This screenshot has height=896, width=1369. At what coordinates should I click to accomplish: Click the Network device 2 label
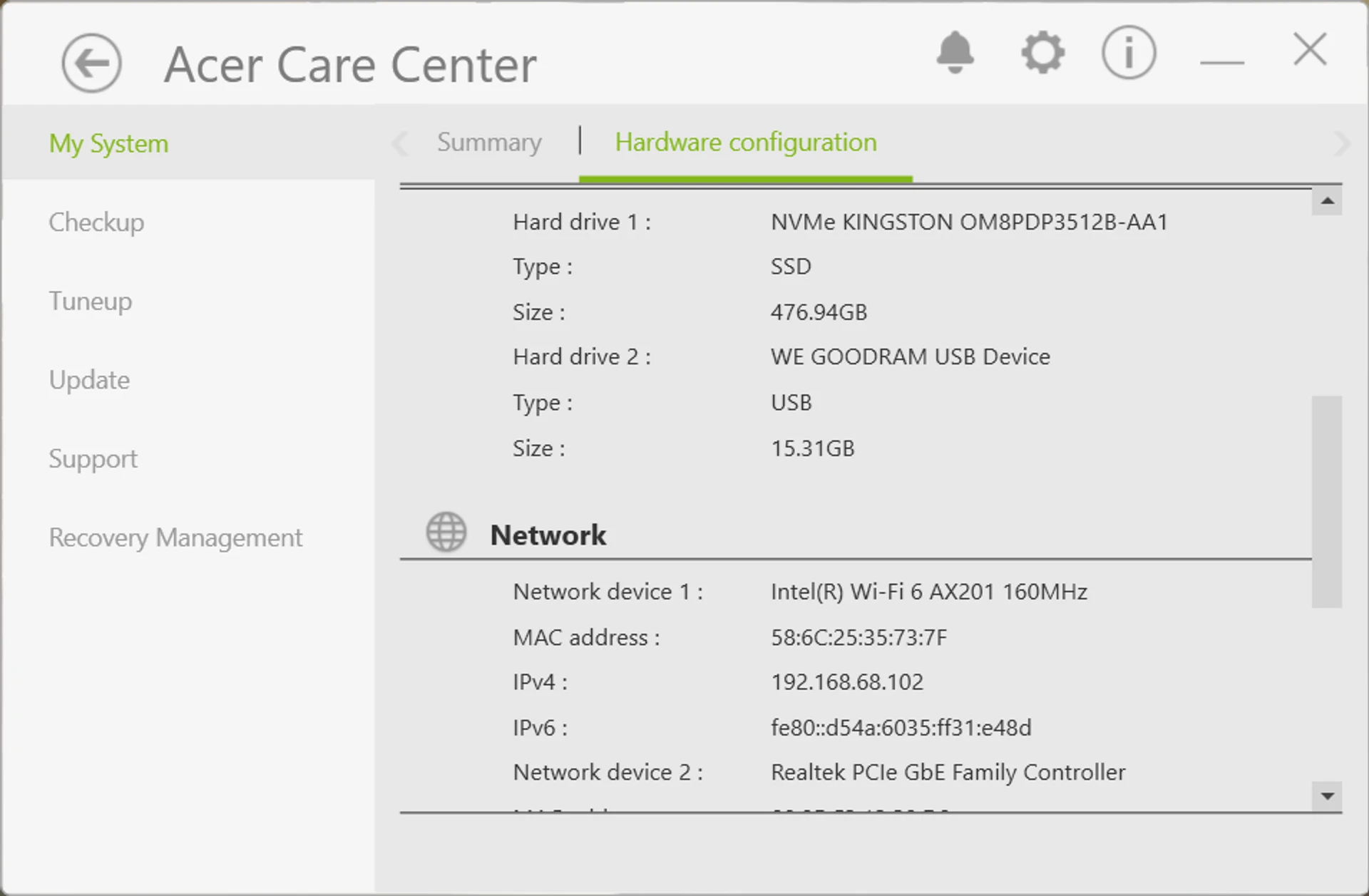pyautogui.click(x=607, y=773)
